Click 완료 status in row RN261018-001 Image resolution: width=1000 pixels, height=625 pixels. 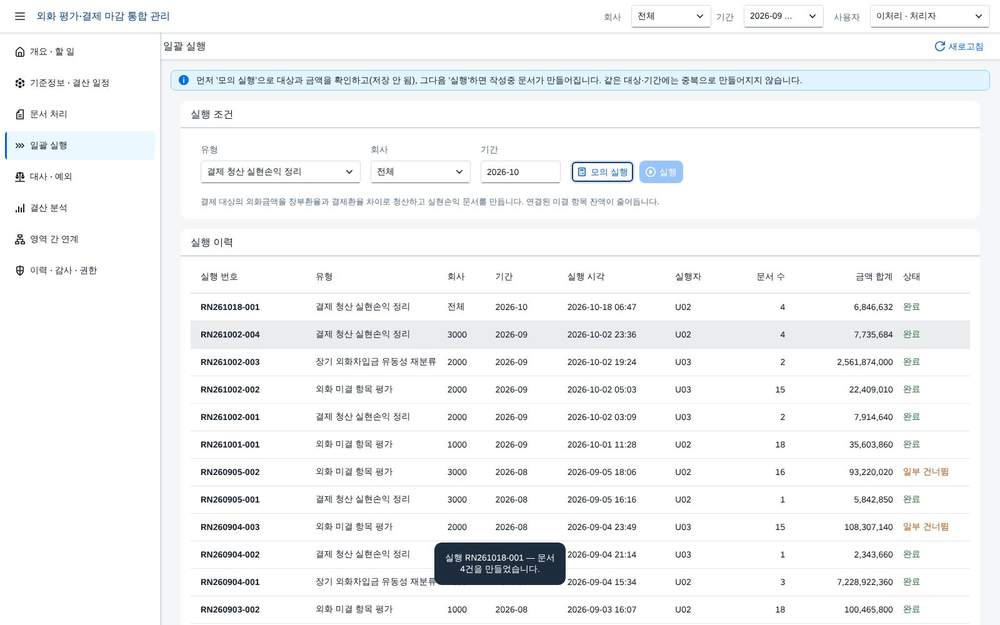point(911,307)
